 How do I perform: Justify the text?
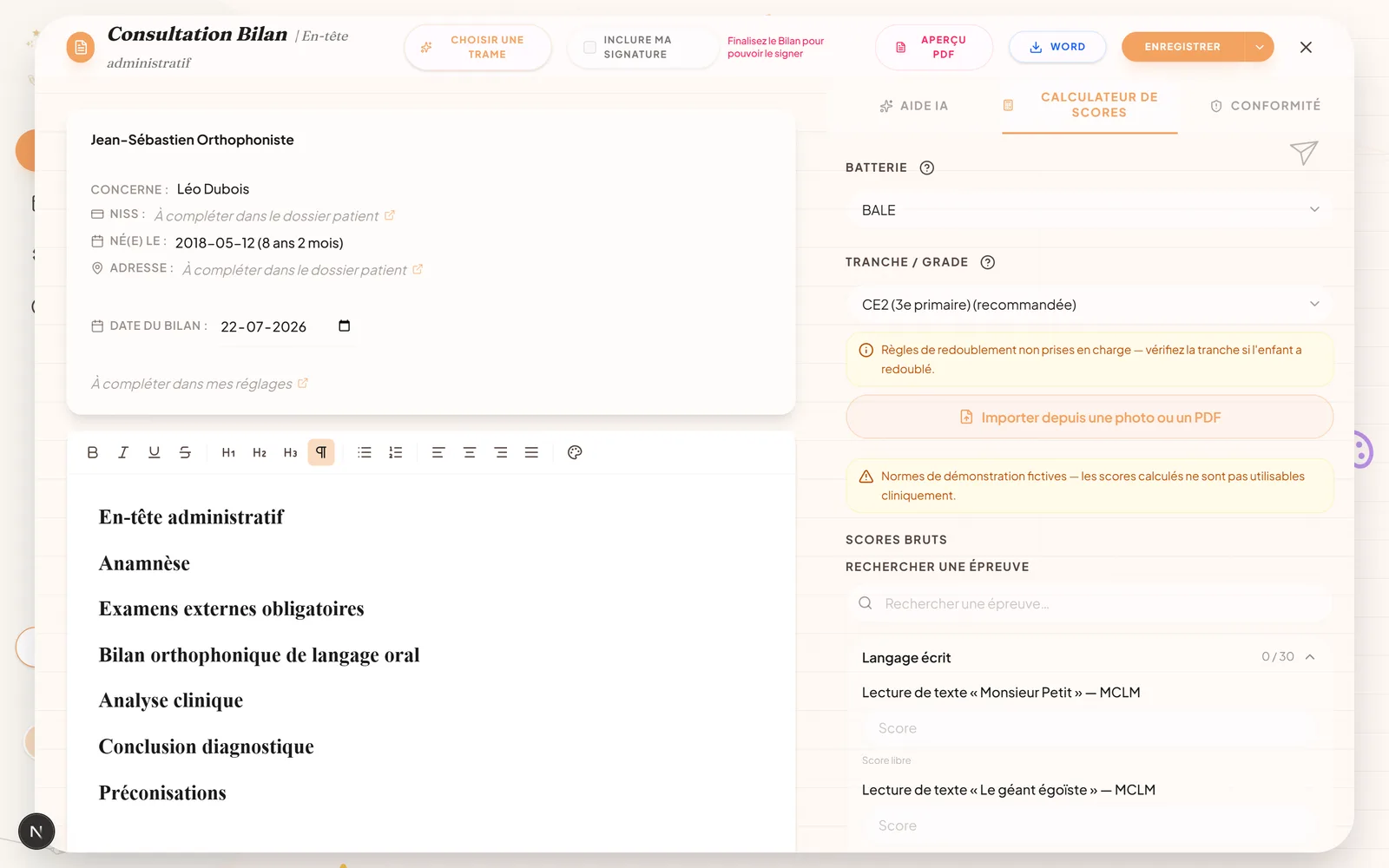531,452
